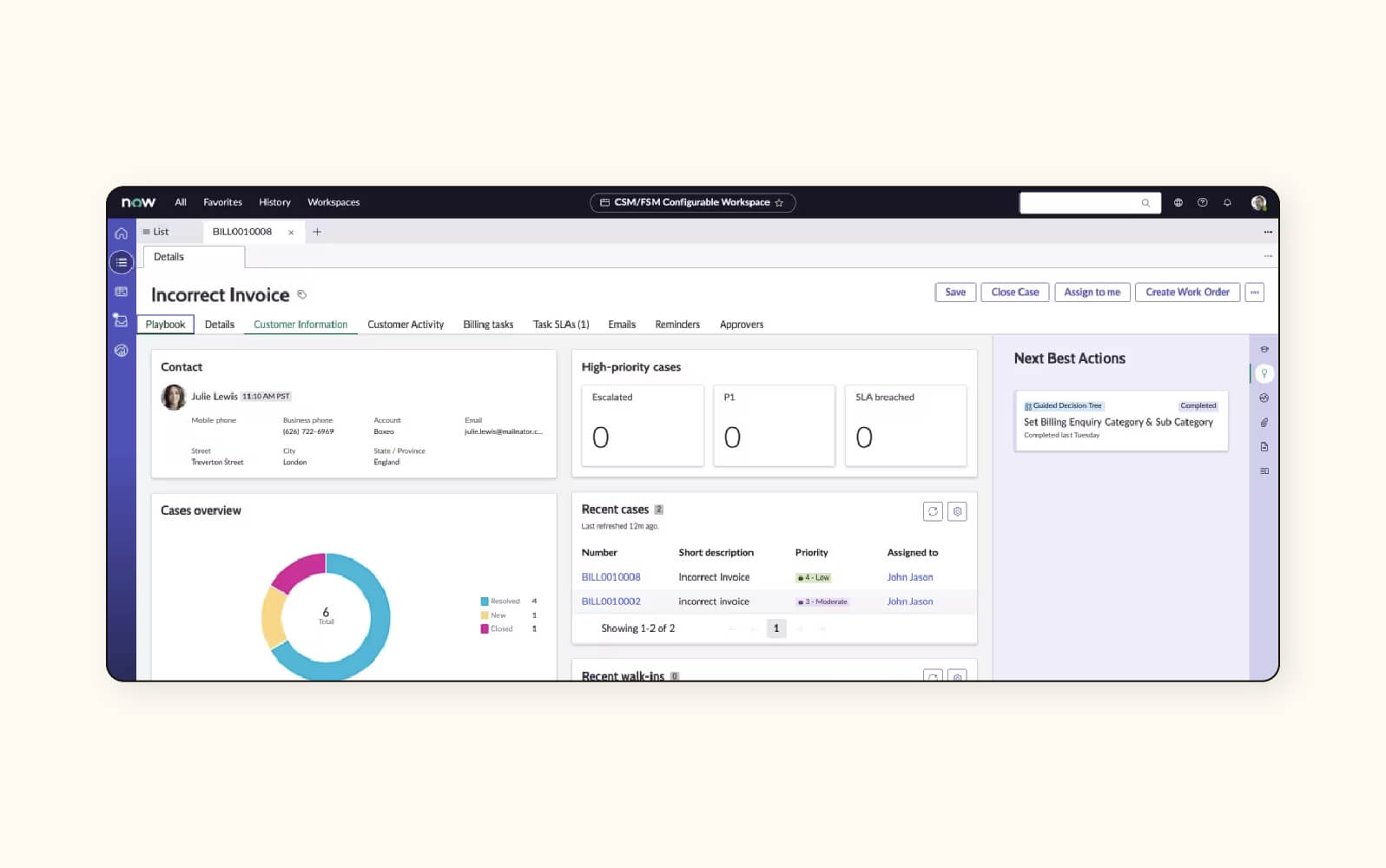Open the Set Billing Enquiry Category card
Viewport: 1386px width, 868px height.
point(1121,421)
